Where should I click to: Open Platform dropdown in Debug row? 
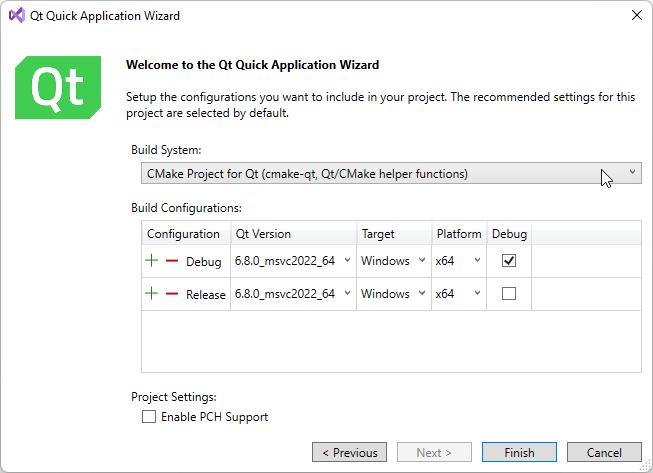pos(477,261)
